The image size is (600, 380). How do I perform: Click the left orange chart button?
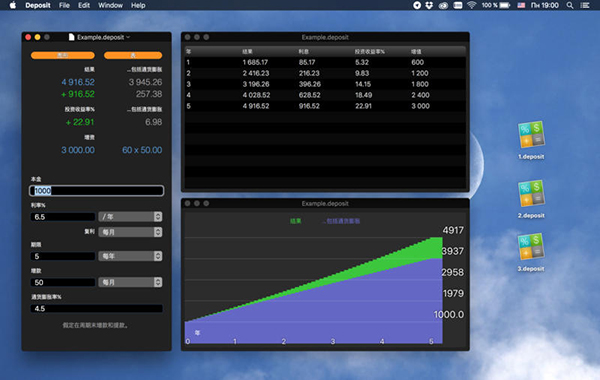pyautogui.click(x=63, y=55)
